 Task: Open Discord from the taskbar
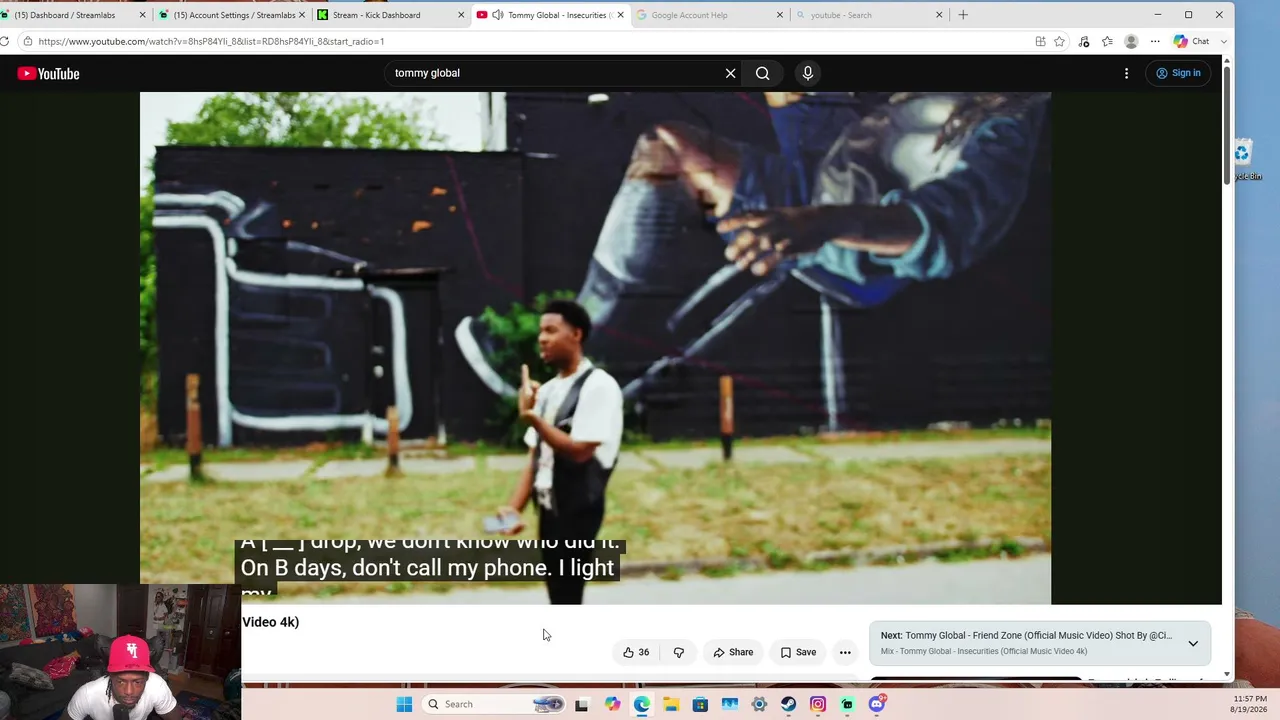click(877, 704)
